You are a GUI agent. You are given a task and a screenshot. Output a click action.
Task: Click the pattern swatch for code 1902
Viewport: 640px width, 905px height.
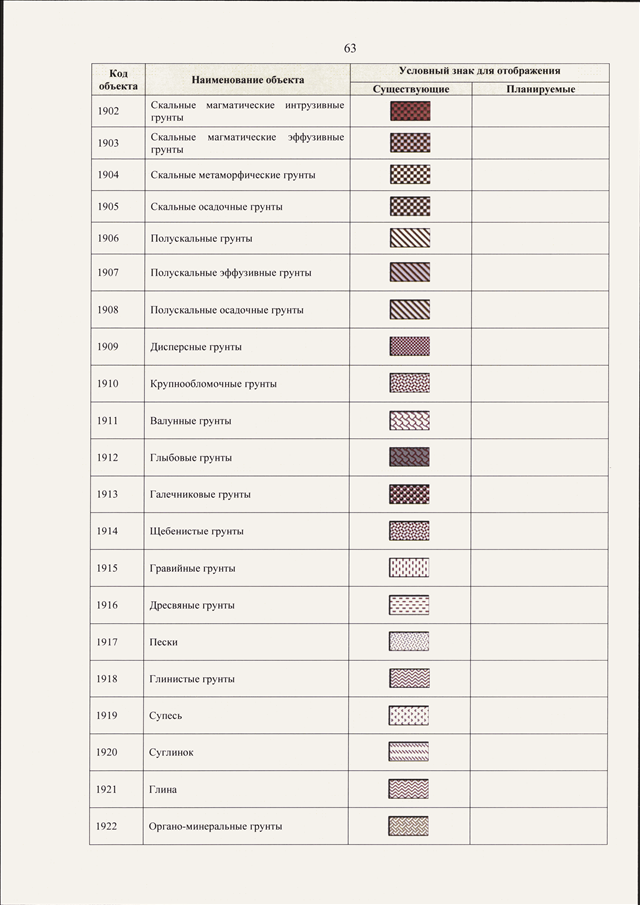coord(410,111)
